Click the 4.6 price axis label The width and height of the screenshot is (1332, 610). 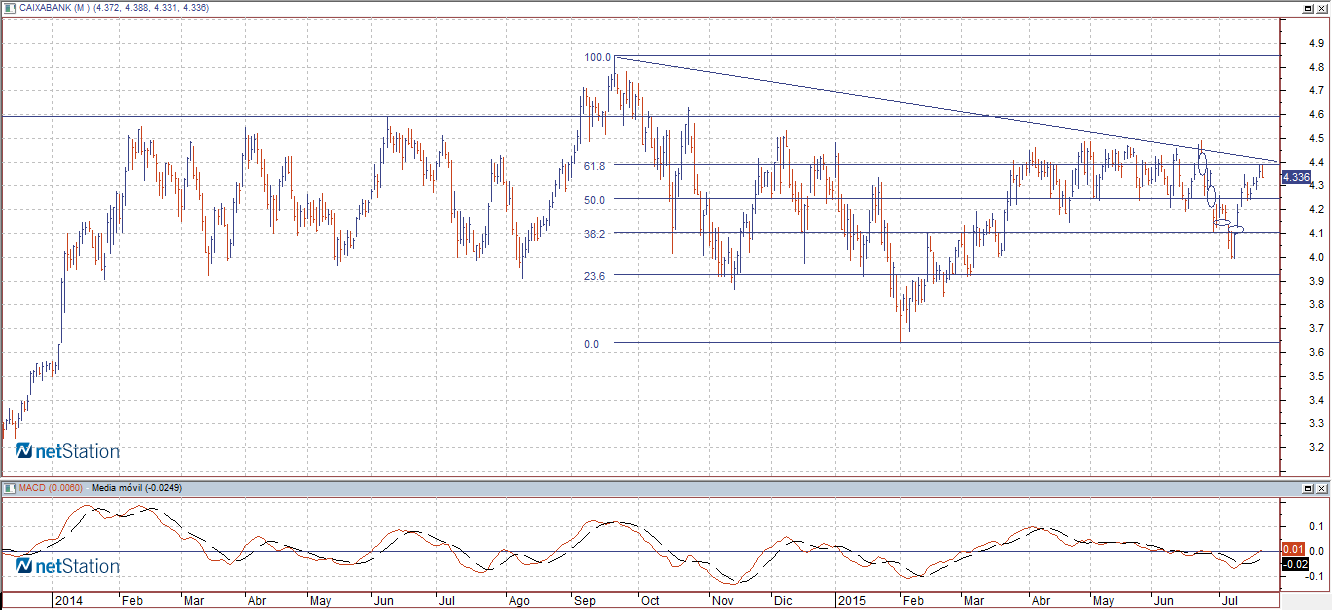pyautogui.click(x=1317, y=115)
